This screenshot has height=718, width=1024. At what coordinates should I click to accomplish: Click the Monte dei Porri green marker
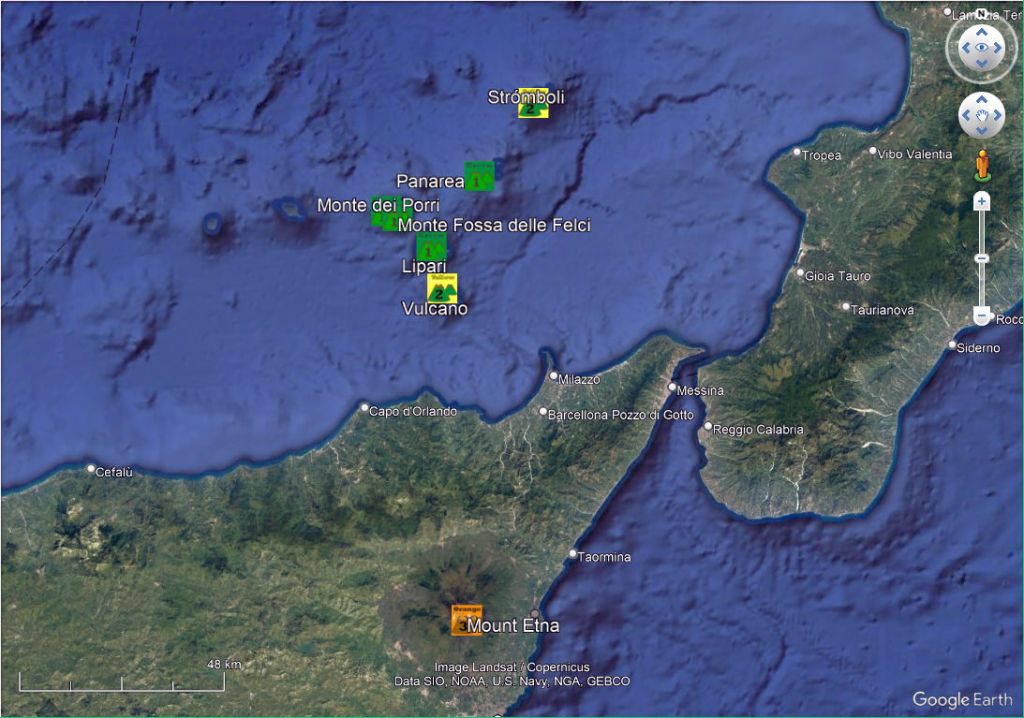pyautogui.click(x=381, y=213)
